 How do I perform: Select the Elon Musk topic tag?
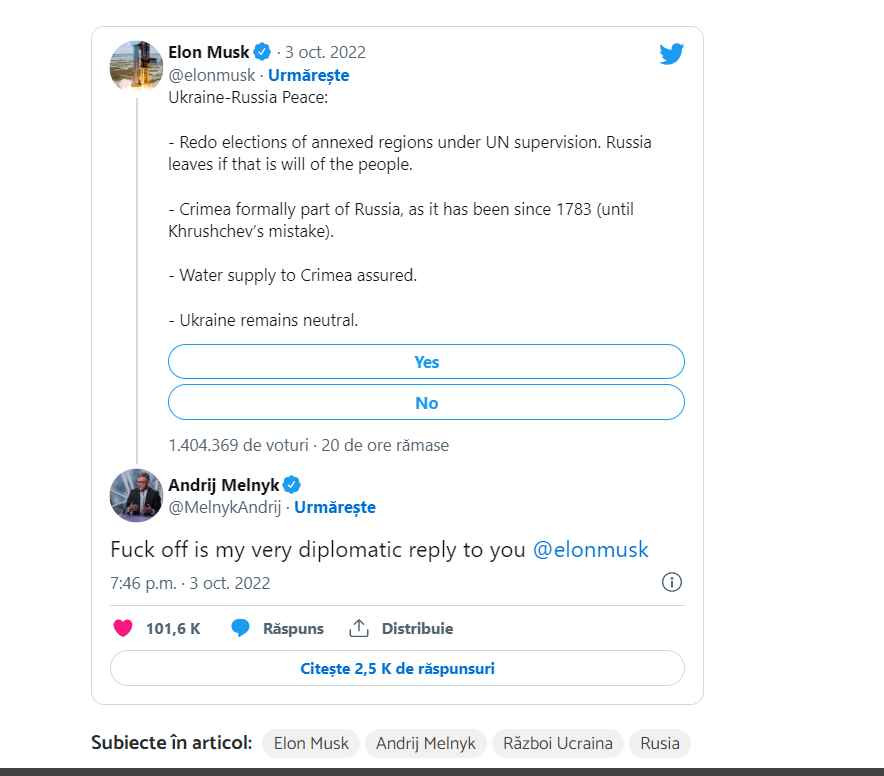tap(311, 743)
